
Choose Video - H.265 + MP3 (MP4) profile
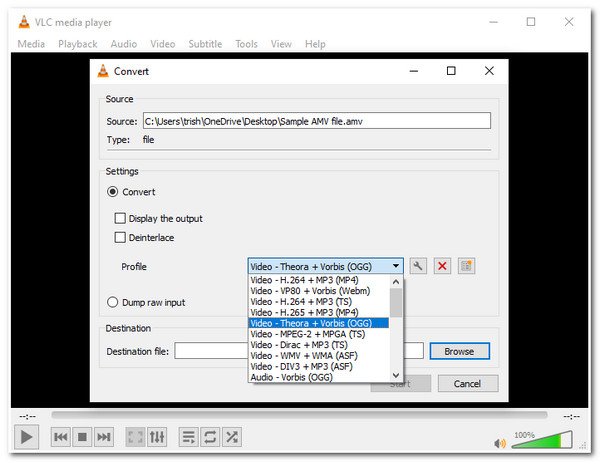319,312
